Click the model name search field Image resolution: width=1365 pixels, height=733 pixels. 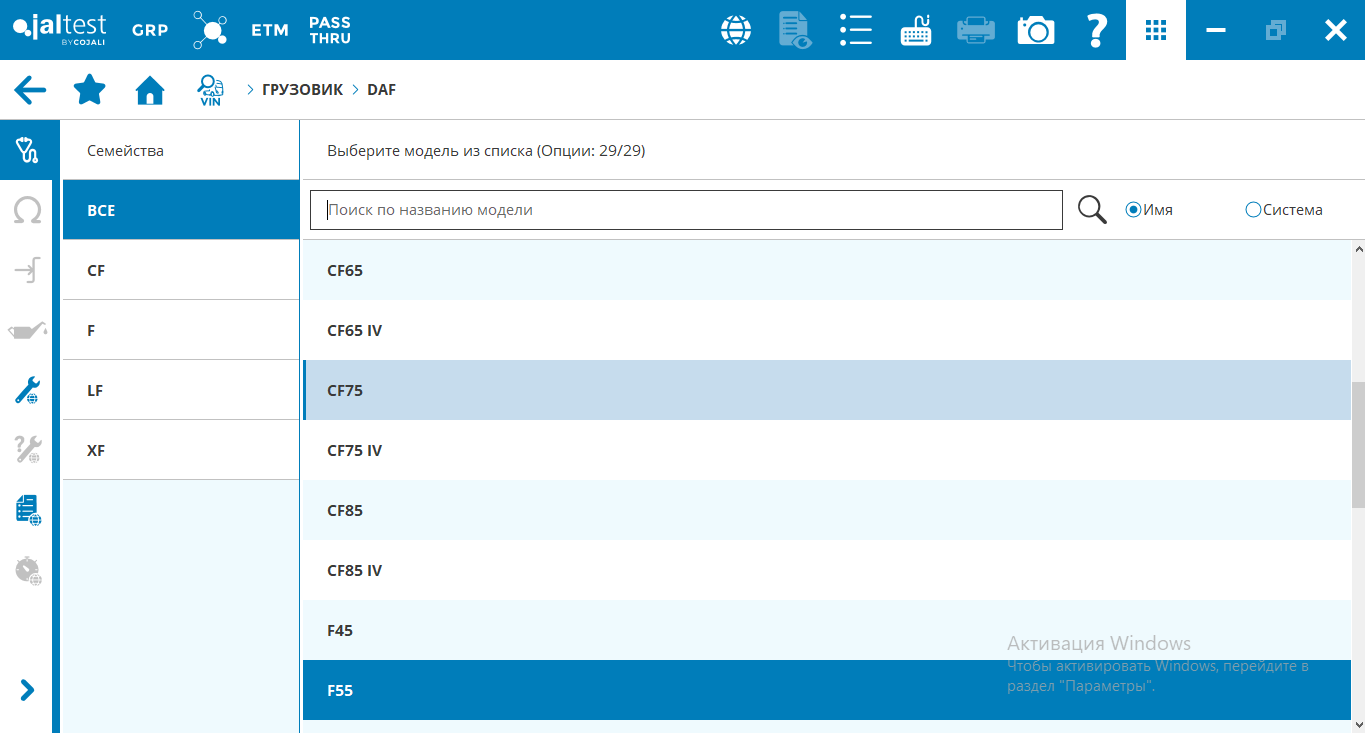[686, 210]
